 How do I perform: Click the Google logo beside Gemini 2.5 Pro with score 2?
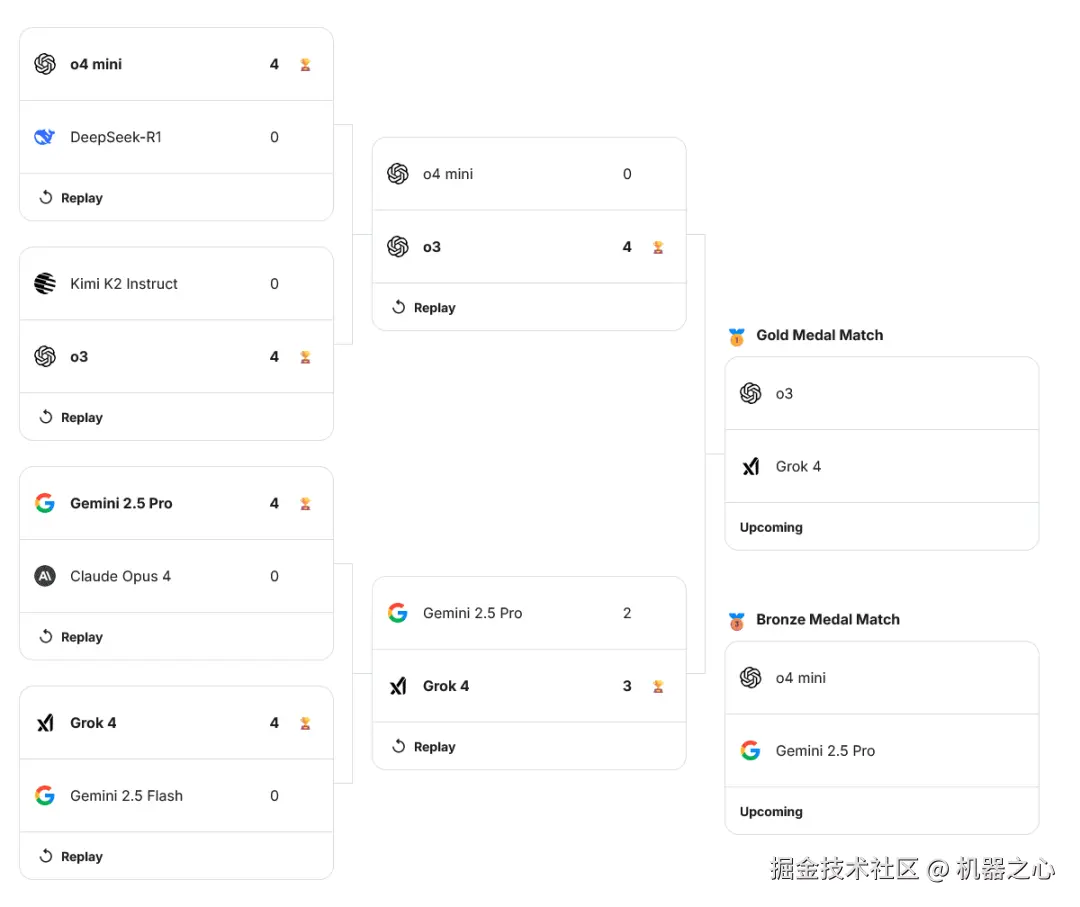398,613
